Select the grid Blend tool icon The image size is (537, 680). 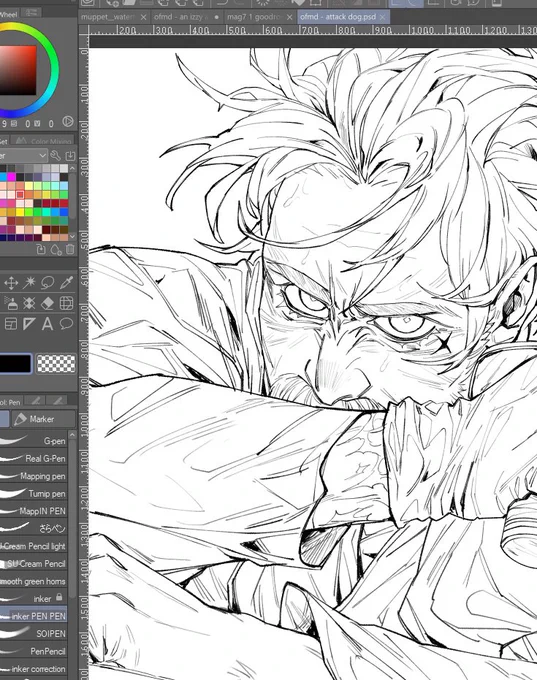pyautogui.click(x=66, y=303)
